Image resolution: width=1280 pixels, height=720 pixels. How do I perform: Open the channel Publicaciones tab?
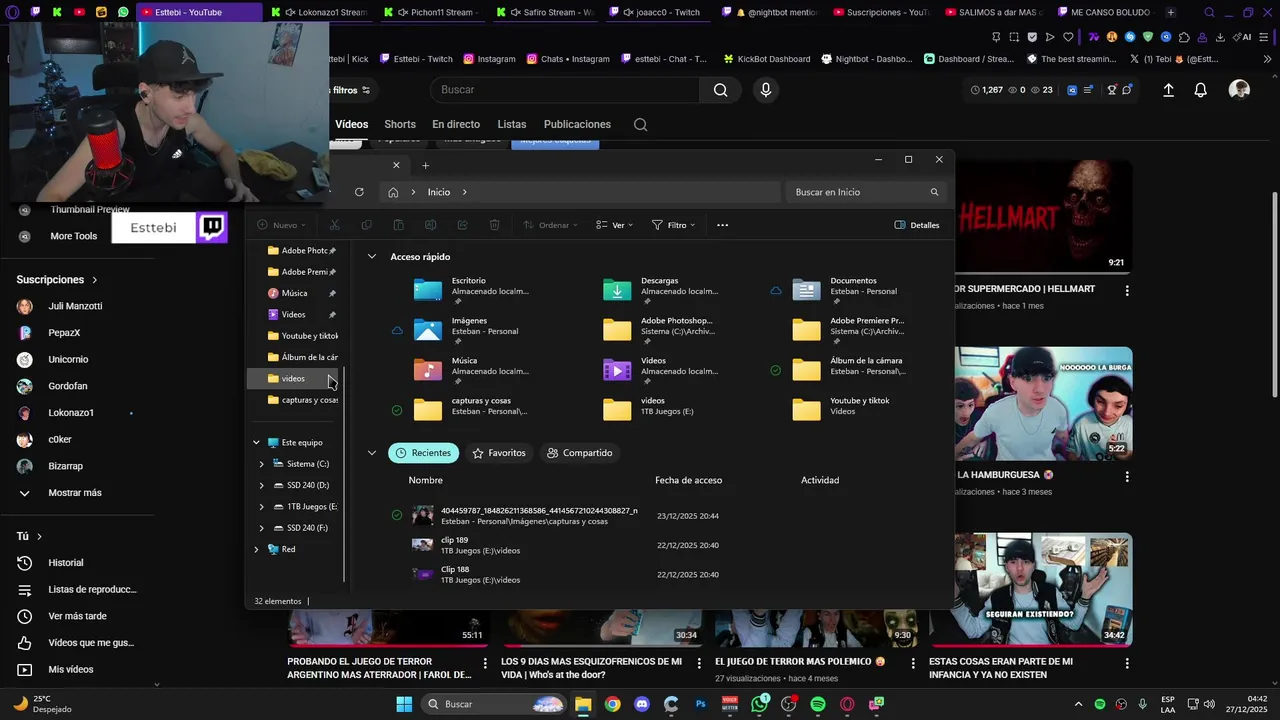click(x=577, y=125)
